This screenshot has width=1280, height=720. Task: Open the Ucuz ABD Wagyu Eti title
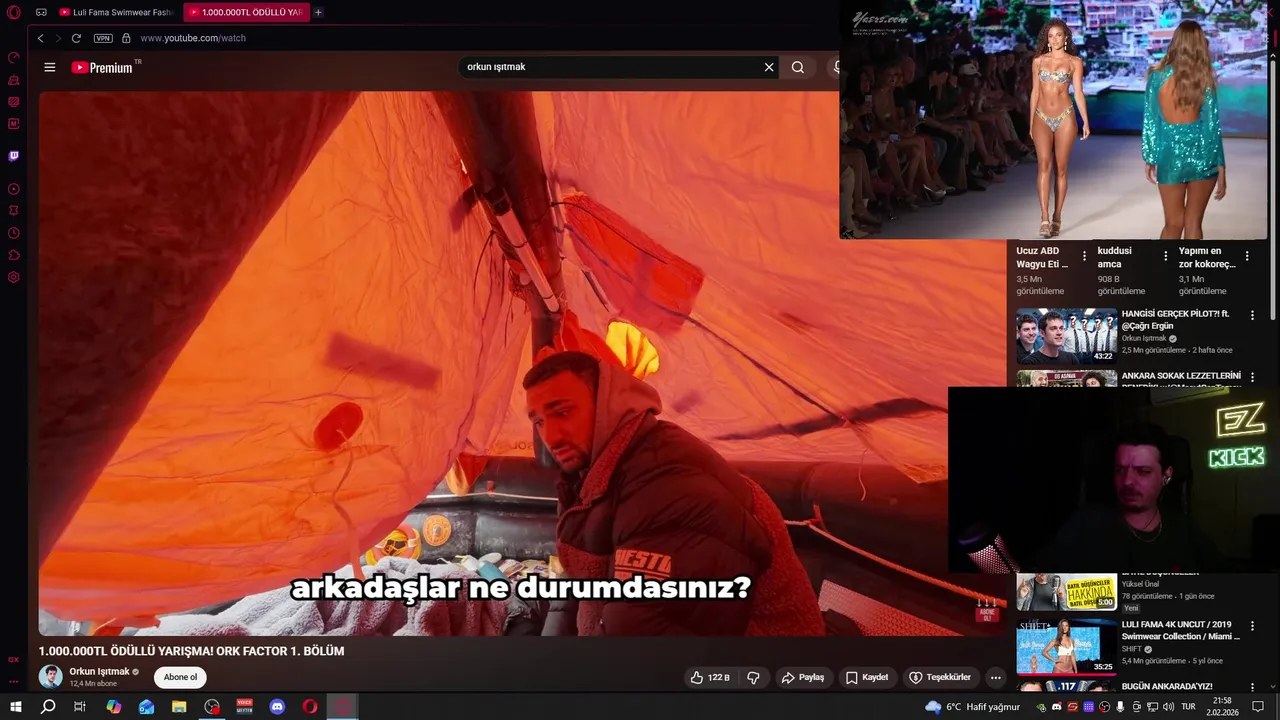click(x=1042, y=257)
